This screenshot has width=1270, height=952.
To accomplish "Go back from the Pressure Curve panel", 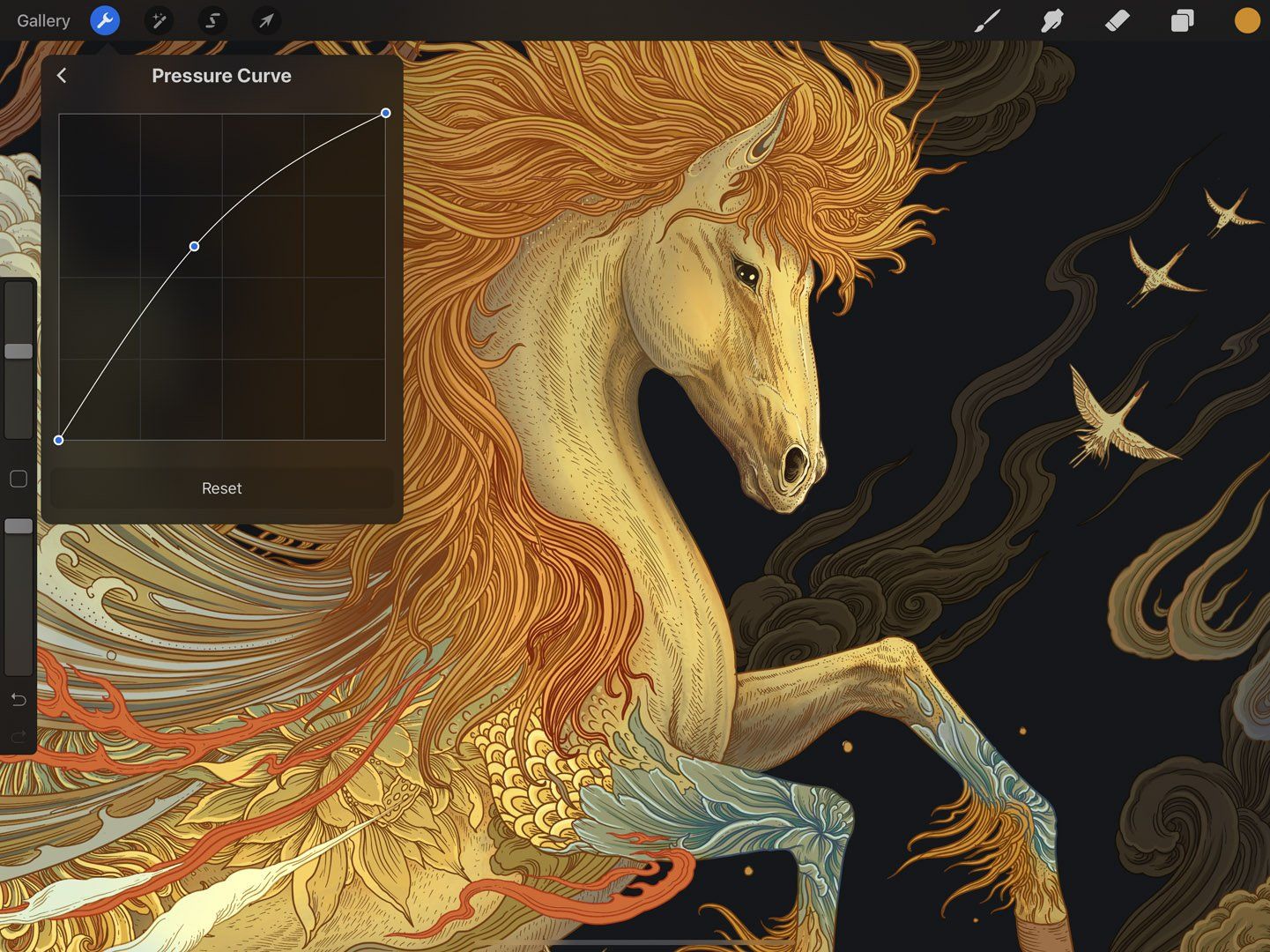I will pos(61,76).
